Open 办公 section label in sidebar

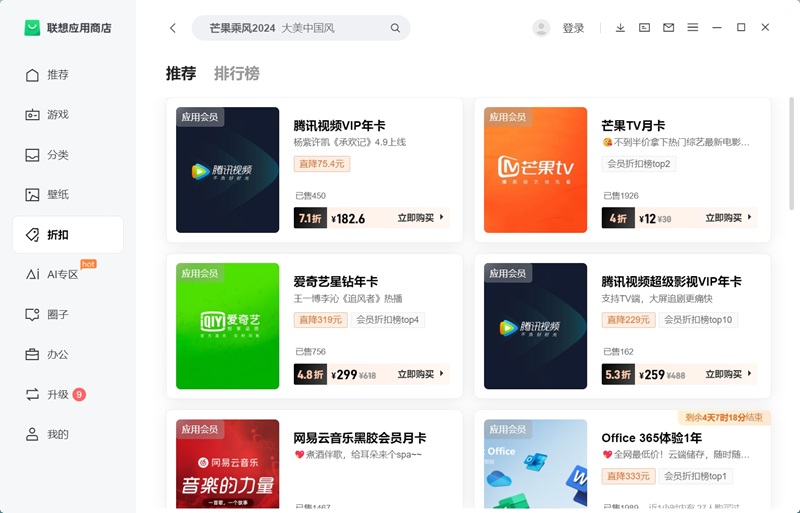point(58,354)
